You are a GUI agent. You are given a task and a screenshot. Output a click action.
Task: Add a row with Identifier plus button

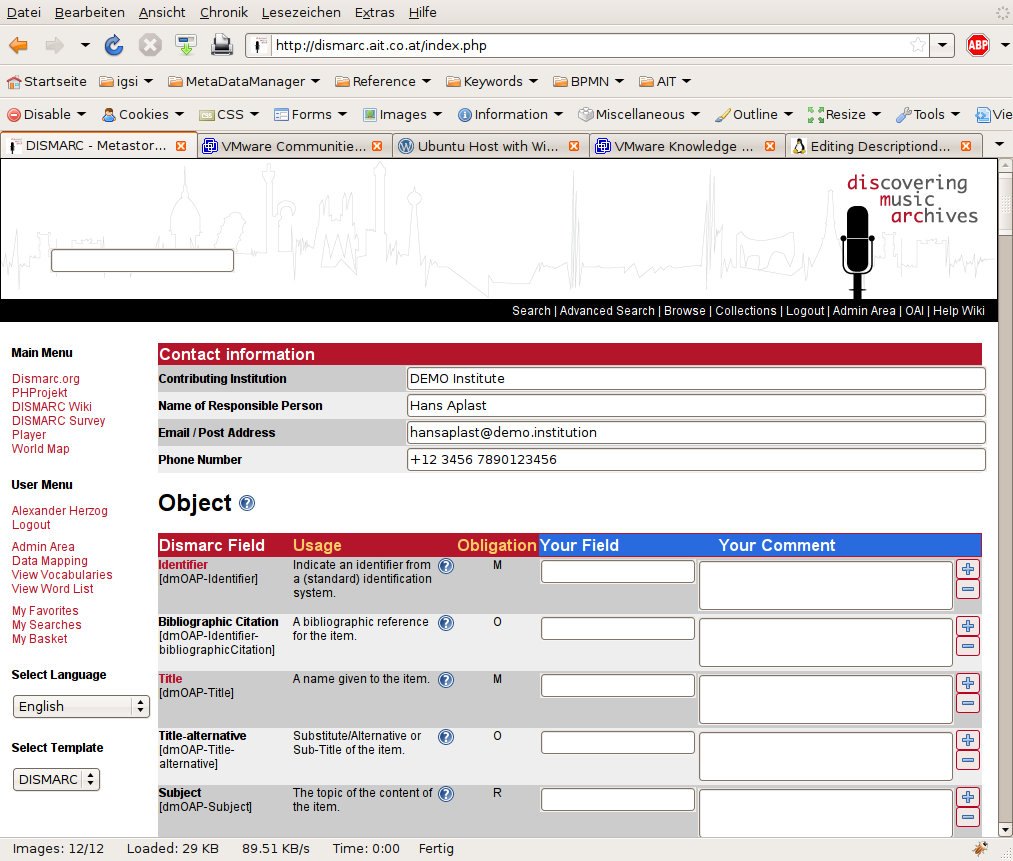[968, 569]
